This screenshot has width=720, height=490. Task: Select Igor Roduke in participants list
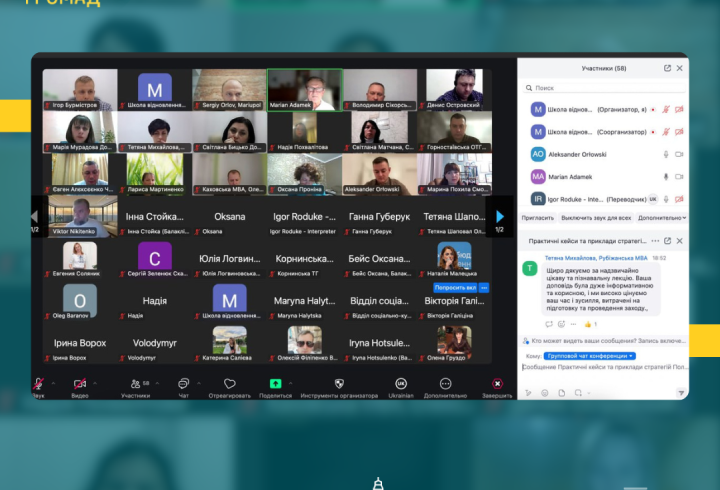(x=604, y=199)
